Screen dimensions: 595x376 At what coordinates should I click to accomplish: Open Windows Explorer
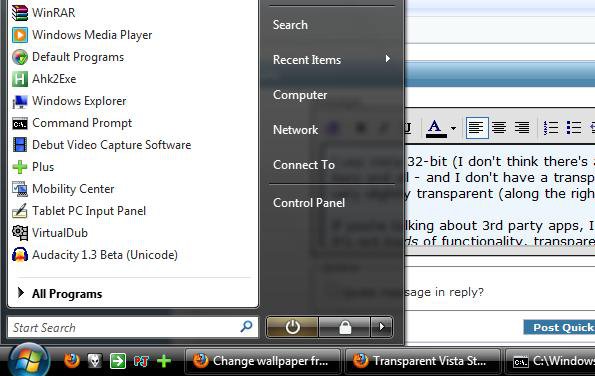tap(69, 101)
